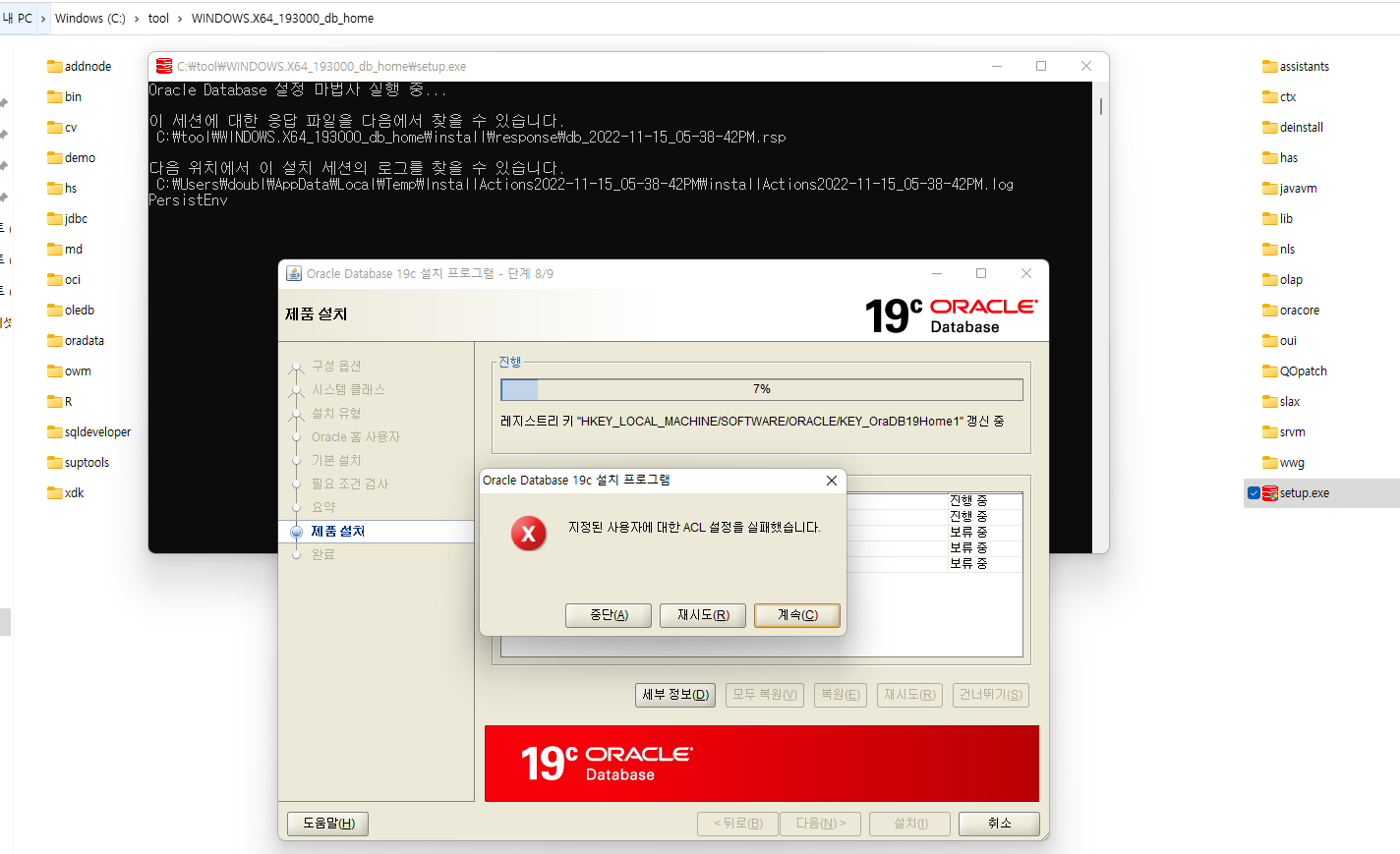Click the 도움말(H) help button

(328, 824)
